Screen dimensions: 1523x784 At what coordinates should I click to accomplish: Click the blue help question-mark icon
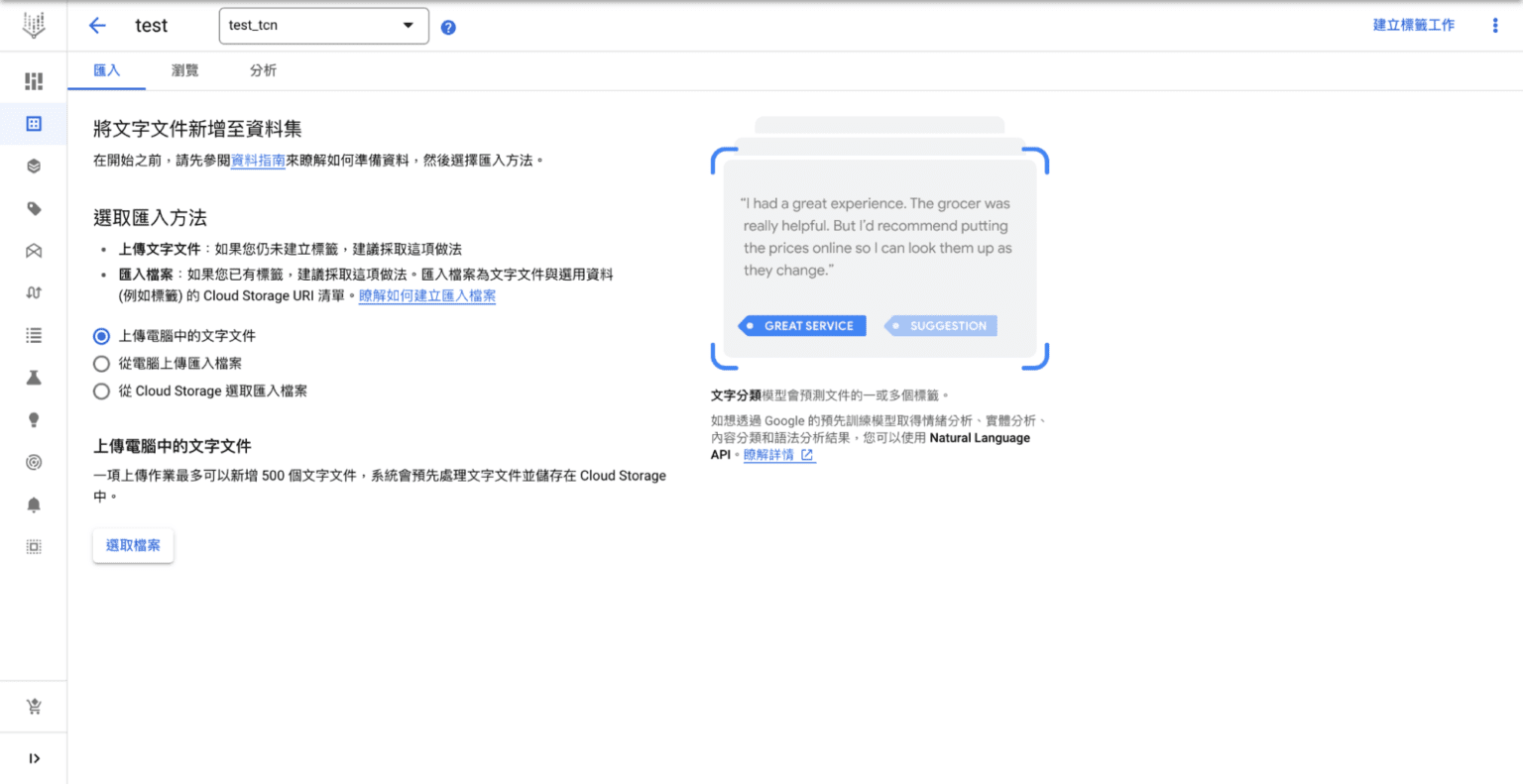coord(448,27)
